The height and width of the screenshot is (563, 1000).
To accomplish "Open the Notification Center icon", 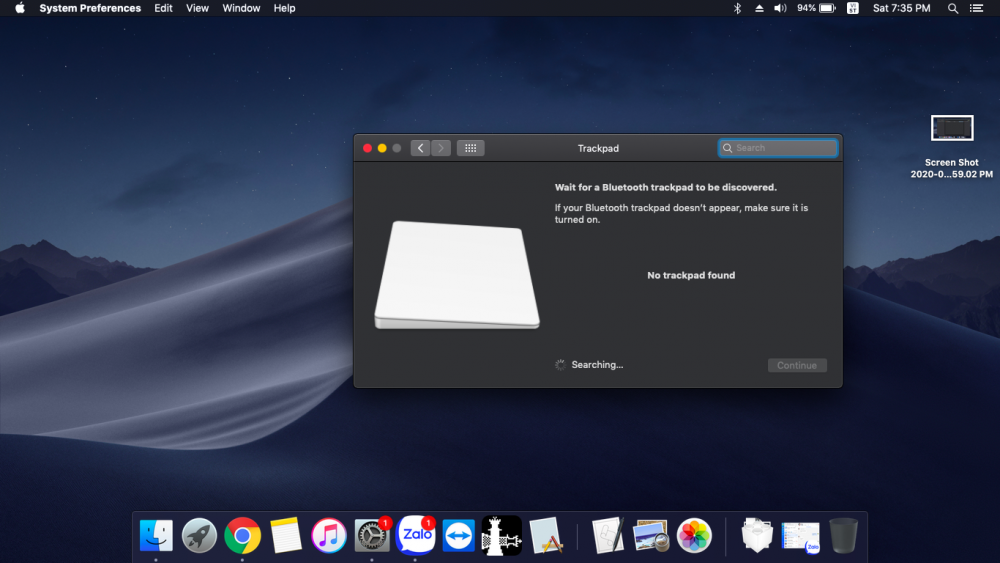I will [x=980, y=8].
